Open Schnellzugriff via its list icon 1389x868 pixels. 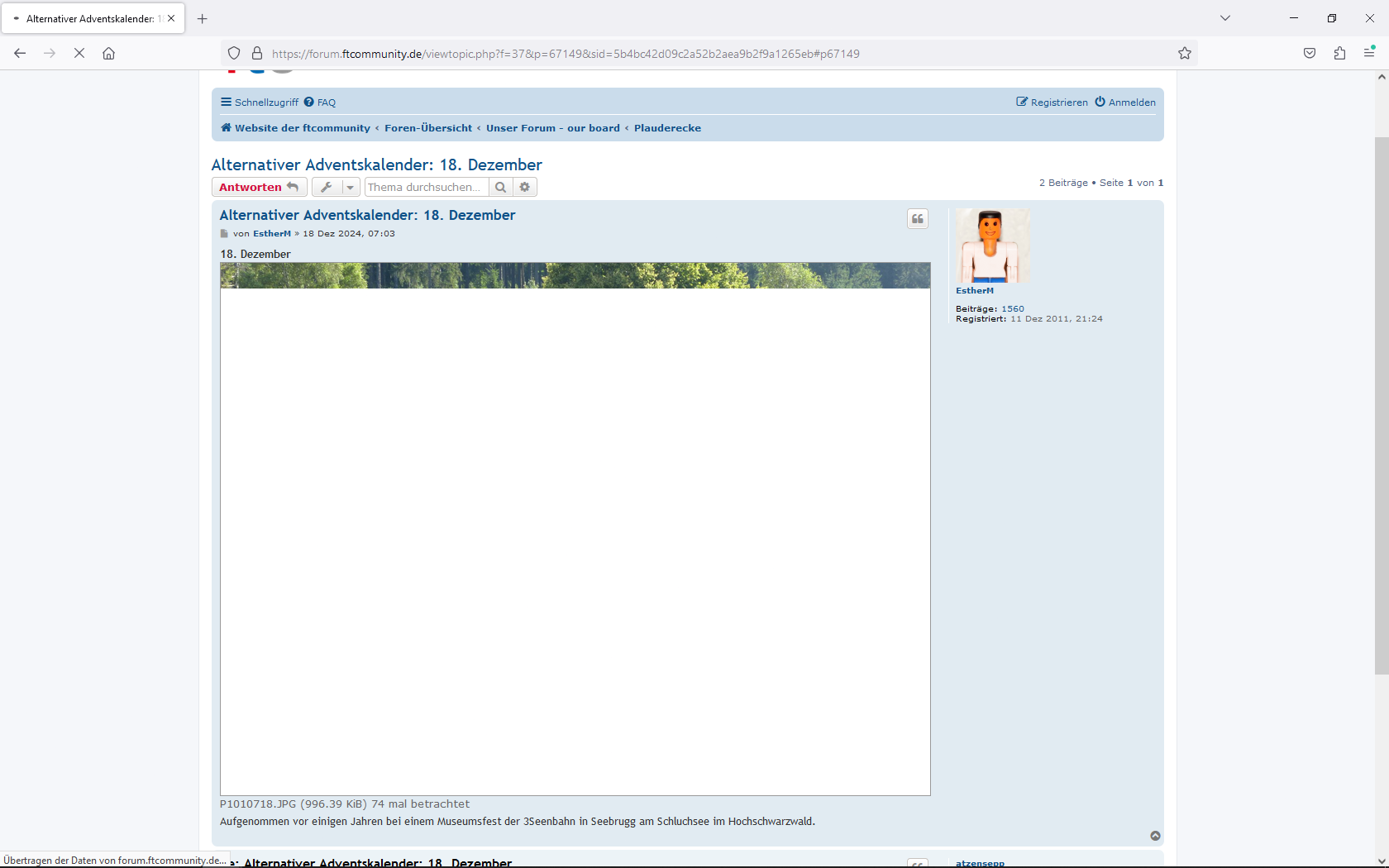(x=226, y=102)
